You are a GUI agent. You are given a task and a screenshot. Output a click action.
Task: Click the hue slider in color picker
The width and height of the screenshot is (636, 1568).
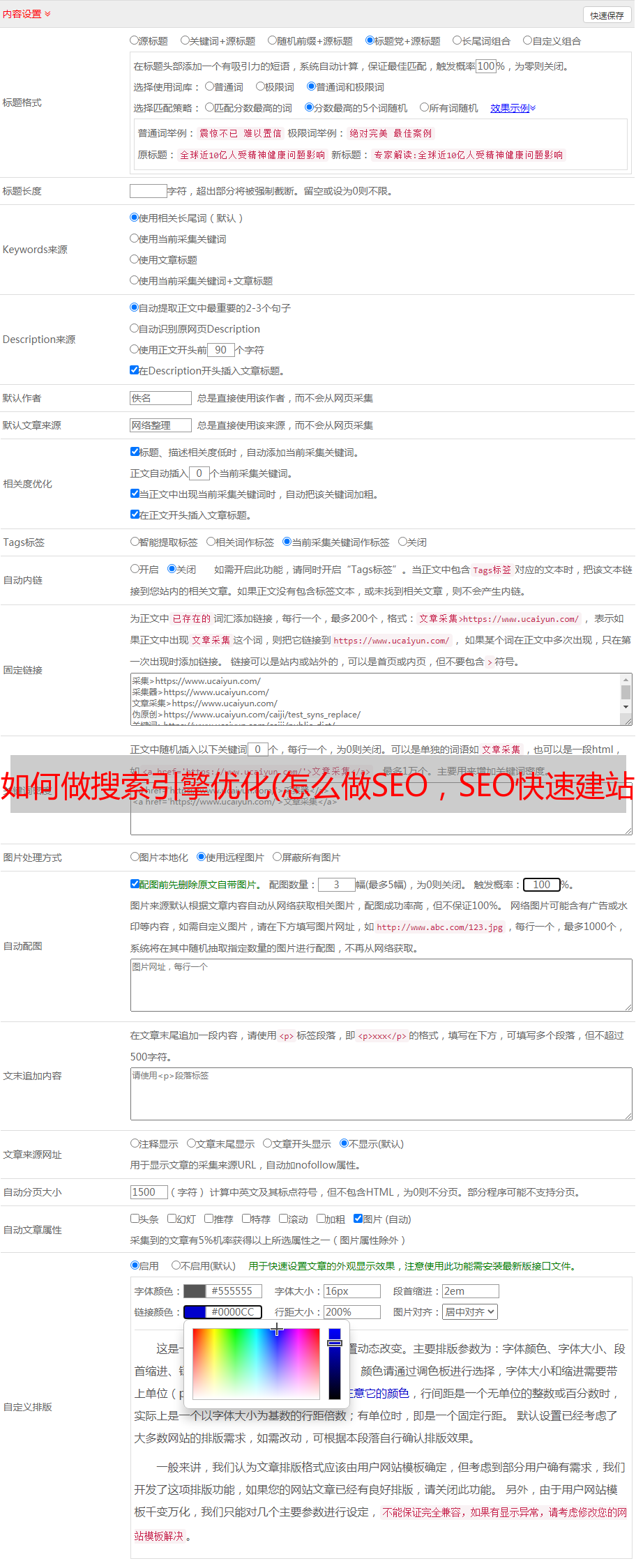(x=335, y=1364)
